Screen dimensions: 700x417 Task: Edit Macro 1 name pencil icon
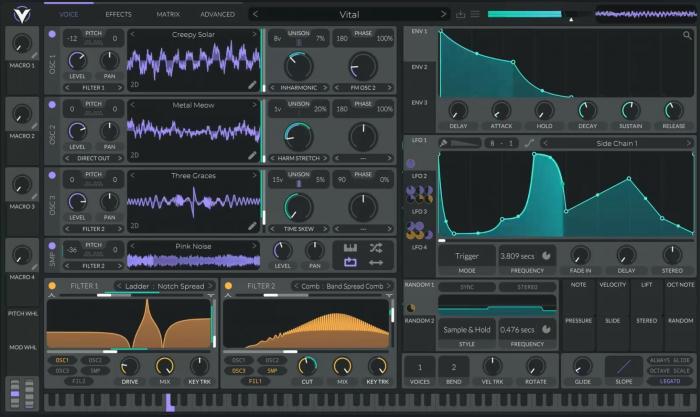click(34, 56)
